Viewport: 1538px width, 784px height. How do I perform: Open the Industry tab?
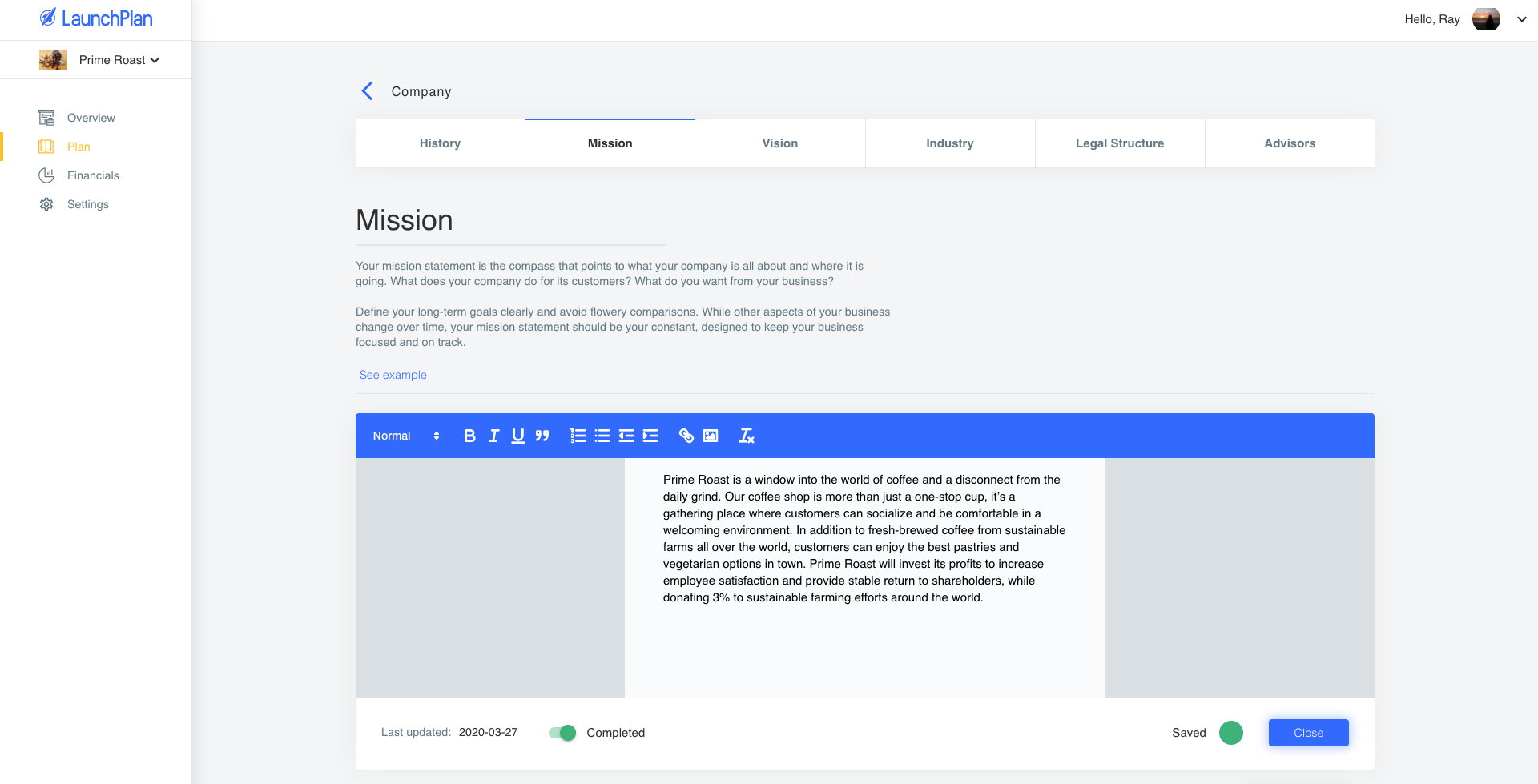pos(949,143)
